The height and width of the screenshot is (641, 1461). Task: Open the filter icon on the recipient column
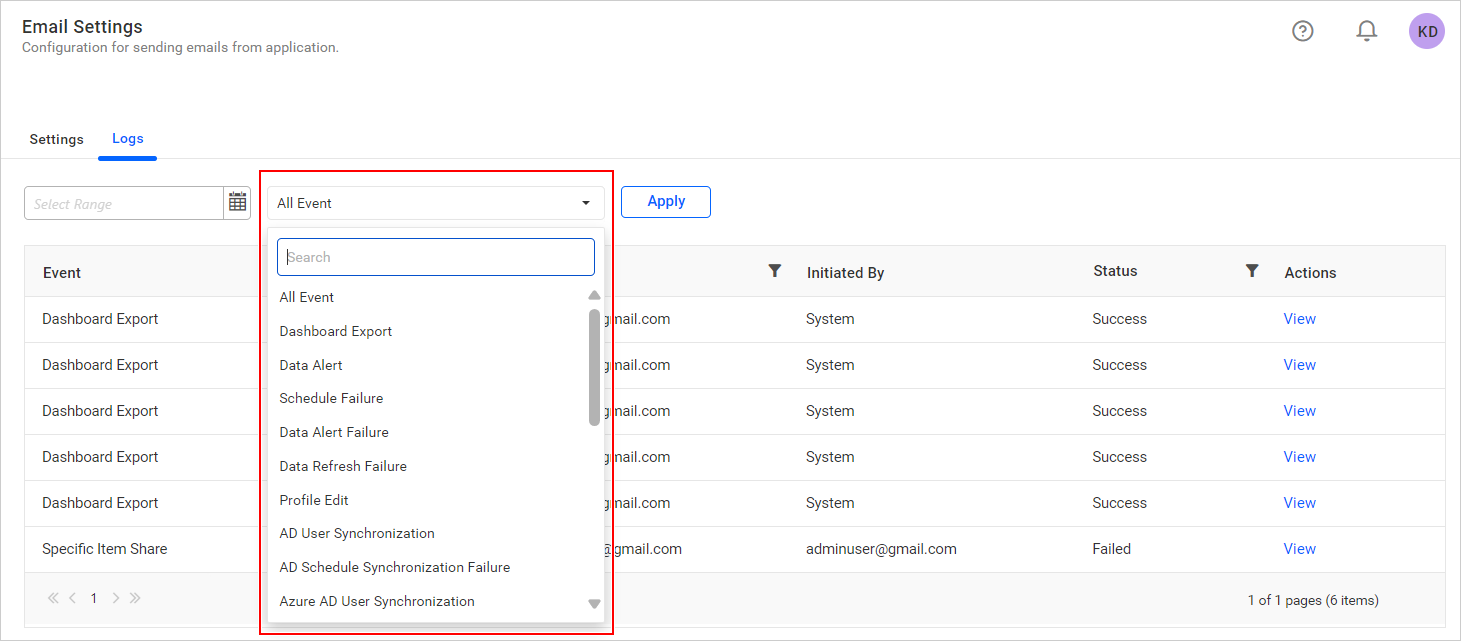coord(774,271)
